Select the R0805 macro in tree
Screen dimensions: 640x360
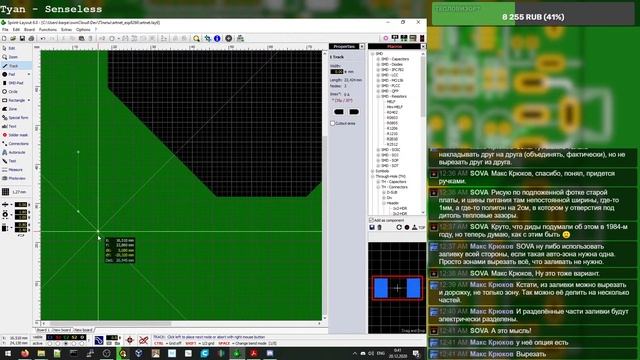coord(392,123)
